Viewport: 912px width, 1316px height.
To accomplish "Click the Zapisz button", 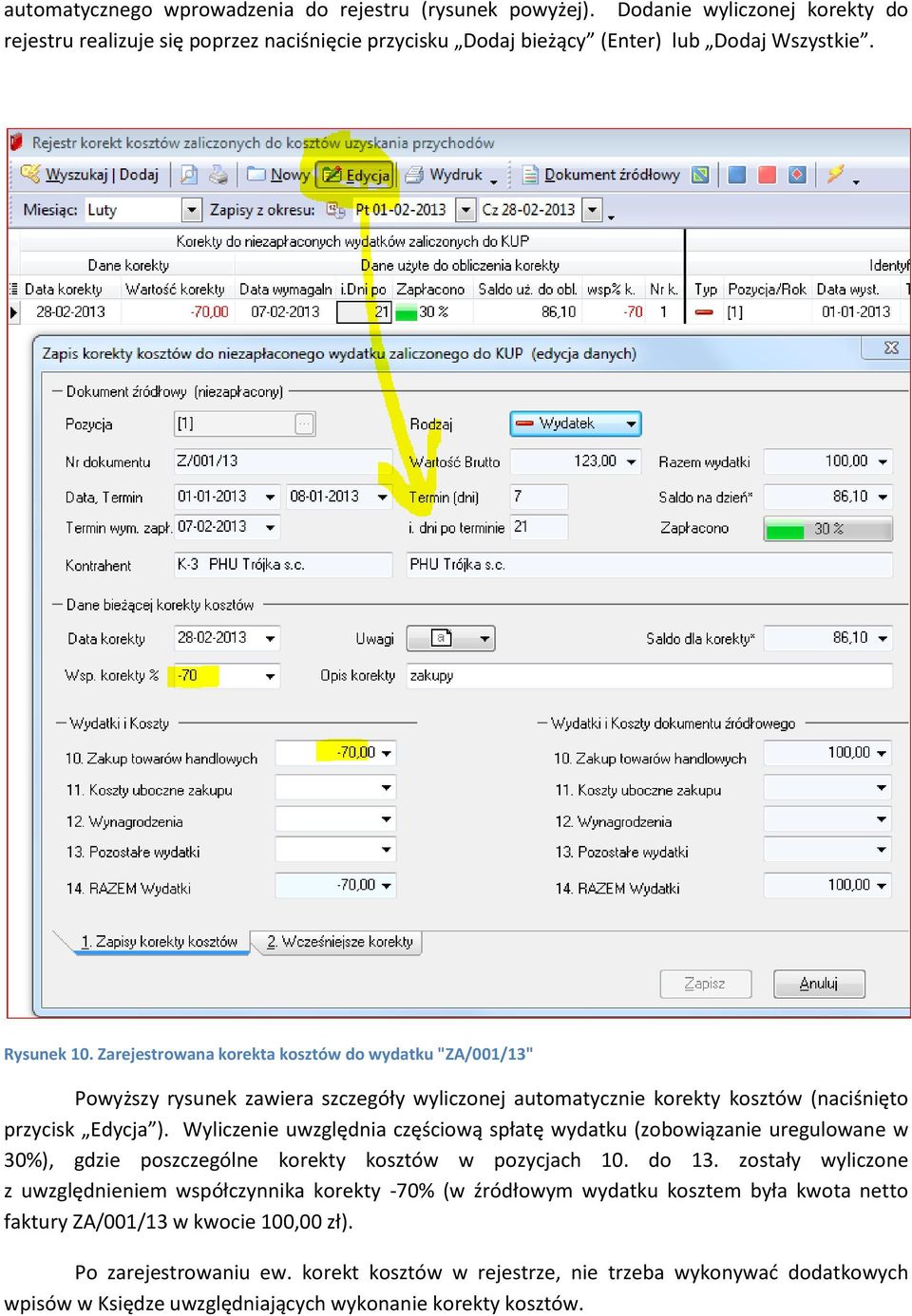I will pyautogui.click(x=705, y=984).
